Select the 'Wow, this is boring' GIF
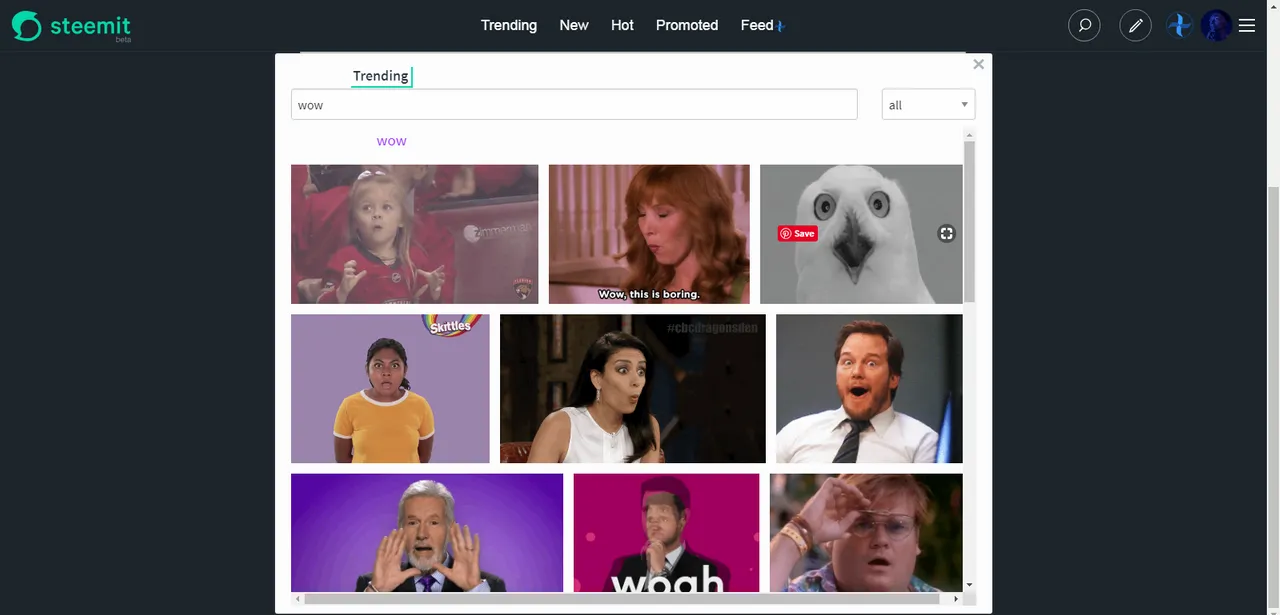This screenshot has height=615, width=1280. point(649,234)
